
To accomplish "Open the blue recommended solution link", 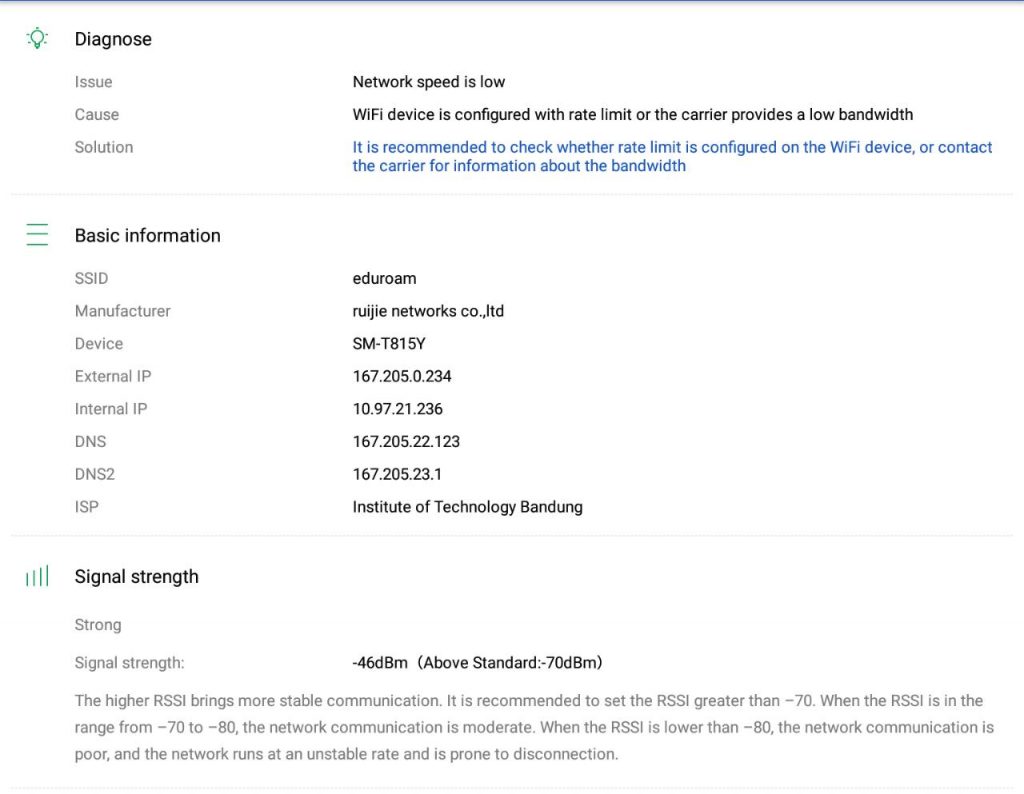I will point(672,156).
